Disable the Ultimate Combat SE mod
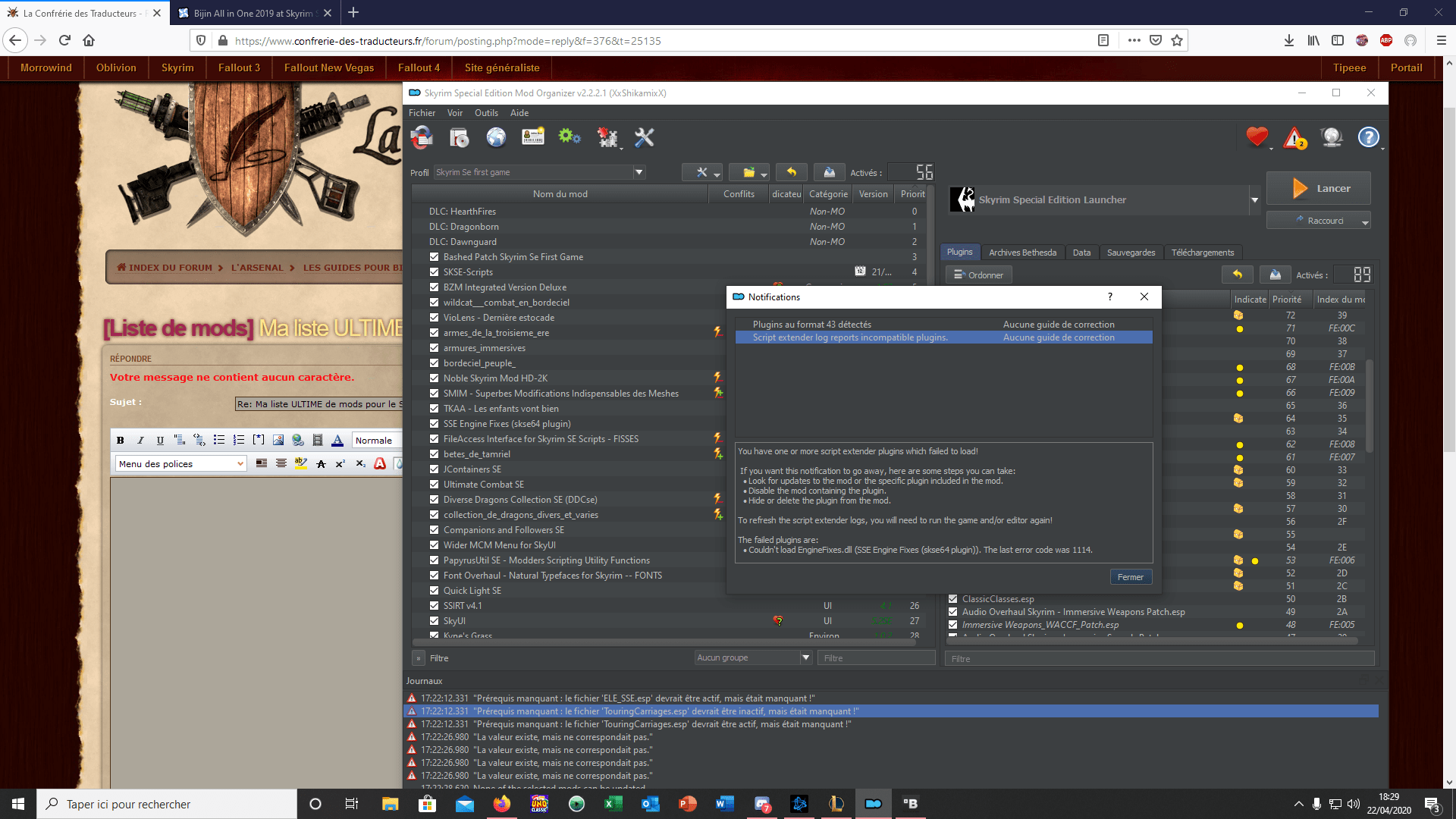The image size is (1456, 819). tap(435, 485)
